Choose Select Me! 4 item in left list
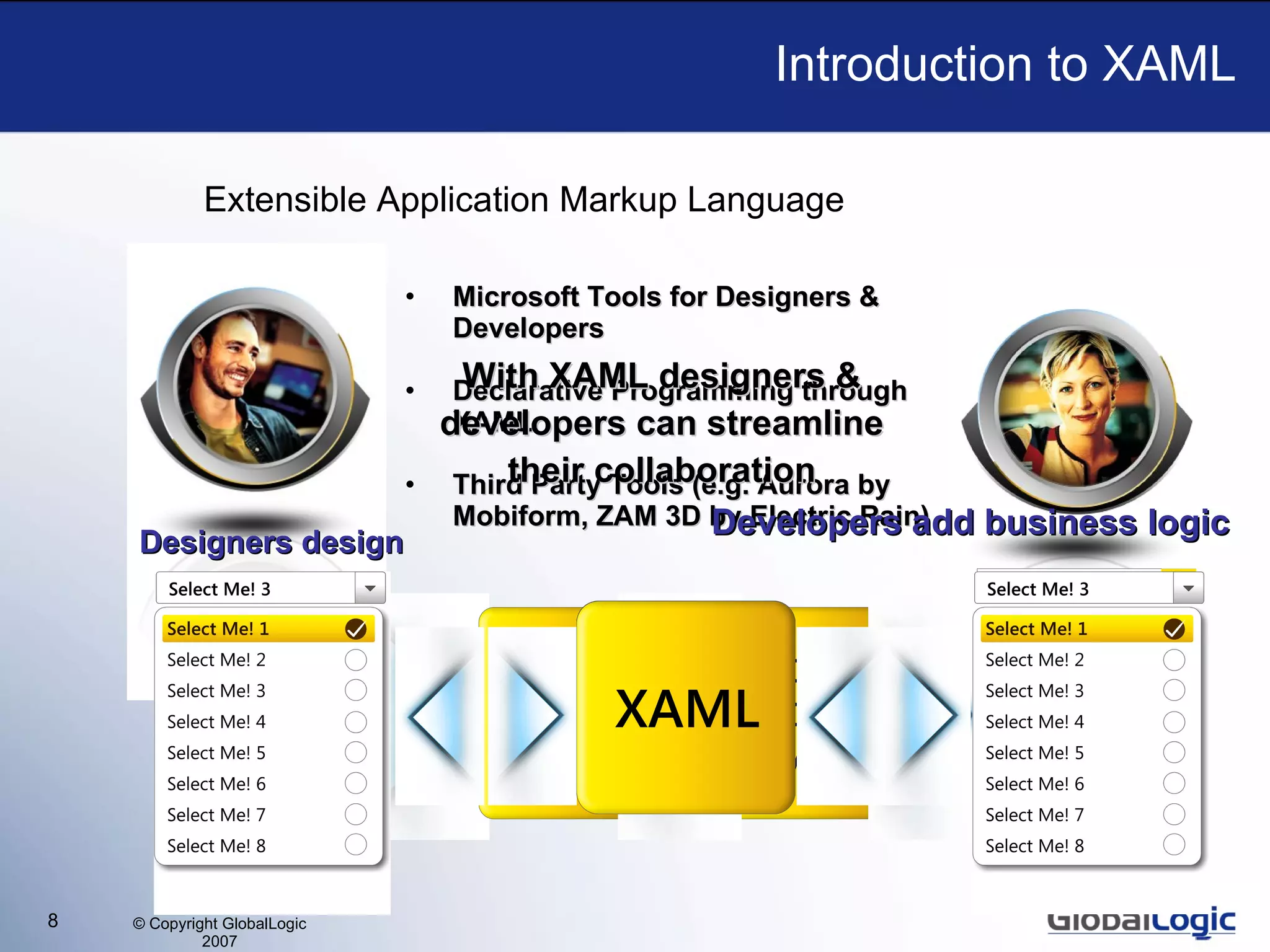The width and height of the screenshot is (1270, 952). (x=216, y=722)
